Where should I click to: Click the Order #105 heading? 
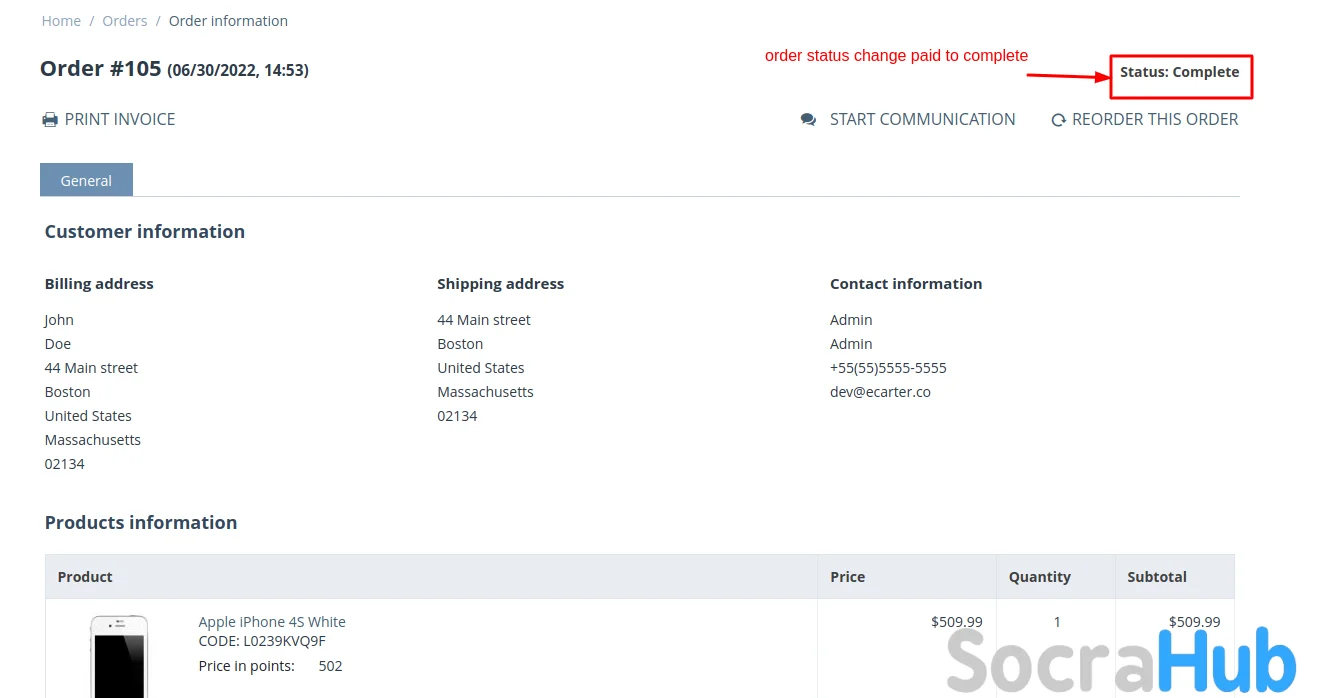point(100,69)
